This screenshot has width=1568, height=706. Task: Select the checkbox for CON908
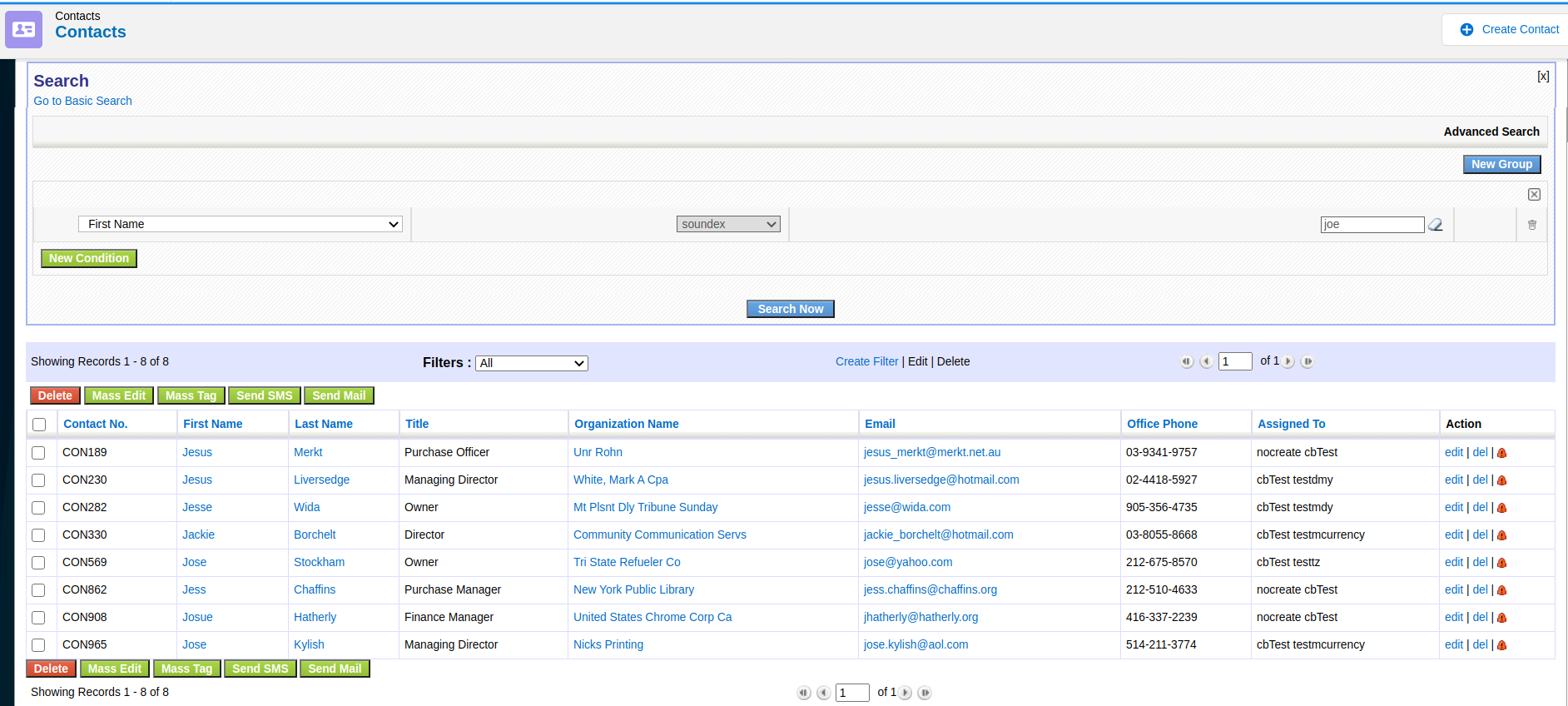click(x=38, y=618)
